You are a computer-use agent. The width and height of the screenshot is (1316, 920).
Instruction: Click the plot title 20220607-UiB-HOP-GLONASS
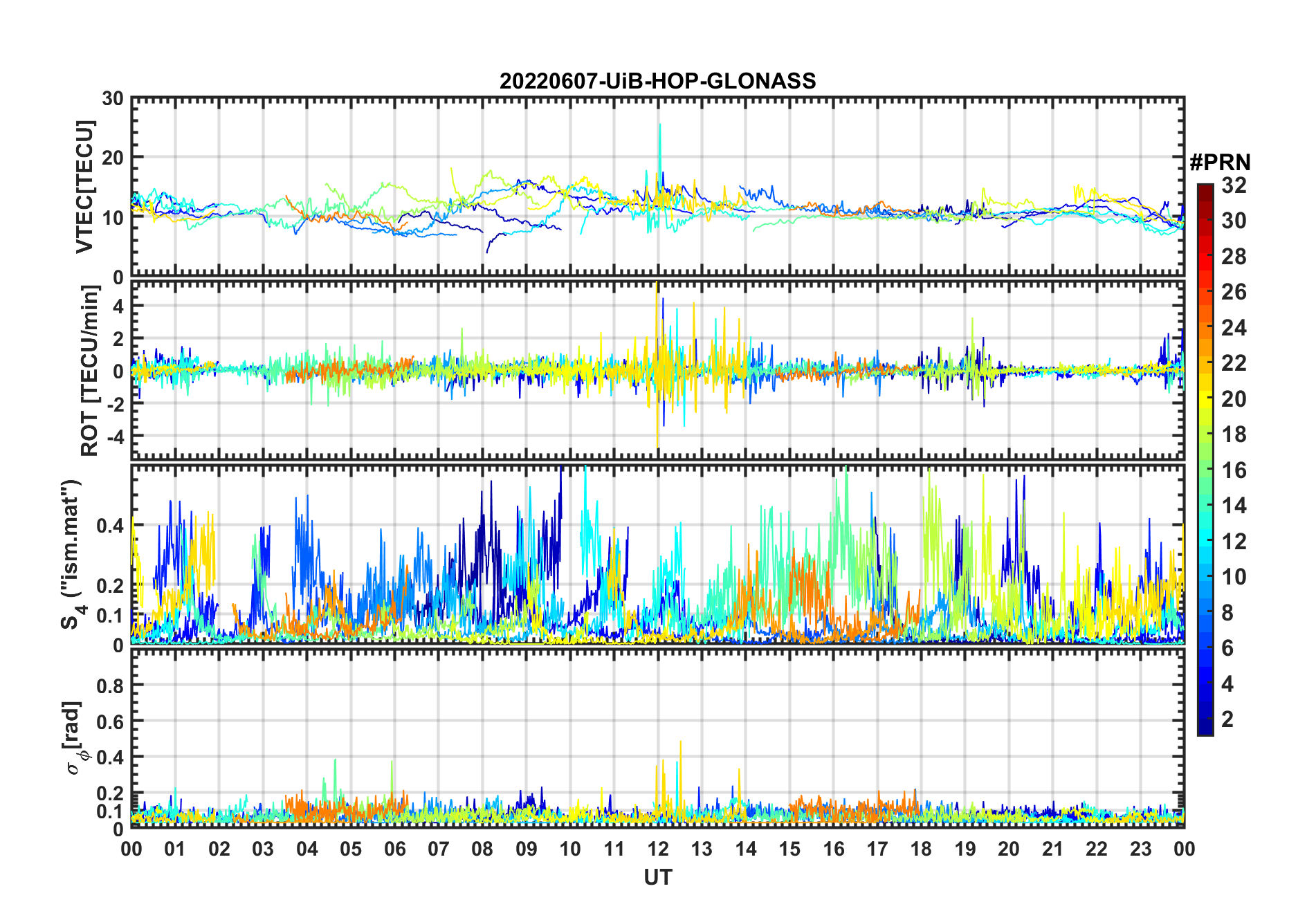pyautogui.click(x=657, y=81)
